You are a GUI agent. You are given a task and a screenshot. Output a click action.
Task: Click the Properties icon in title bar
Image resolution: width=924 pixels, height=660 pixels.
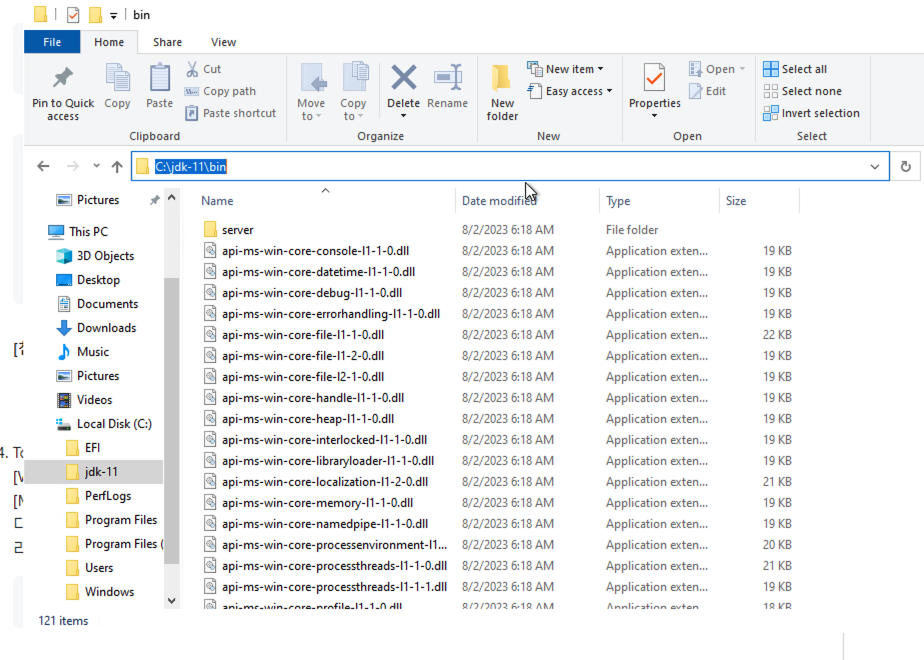coord(72,15)
